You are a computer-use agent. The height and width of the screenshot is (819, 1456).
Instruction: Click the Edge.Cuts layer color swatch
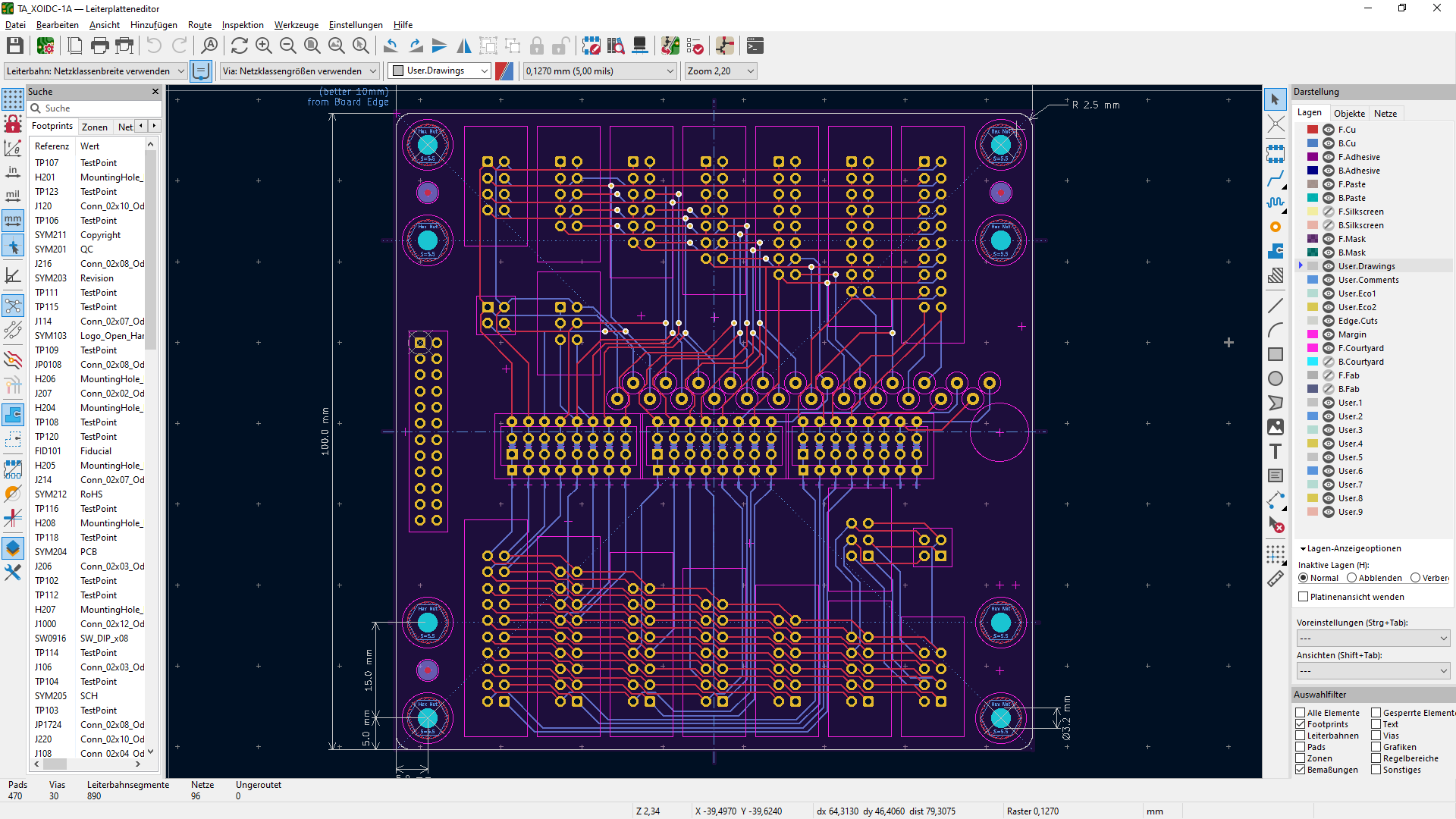1313,321
